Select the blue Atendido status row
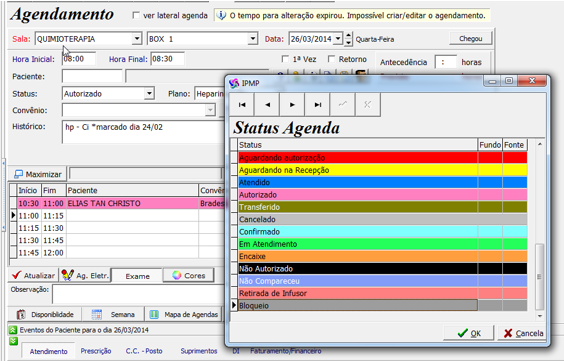The image size is (564, 361). click(x=382, y=182)
